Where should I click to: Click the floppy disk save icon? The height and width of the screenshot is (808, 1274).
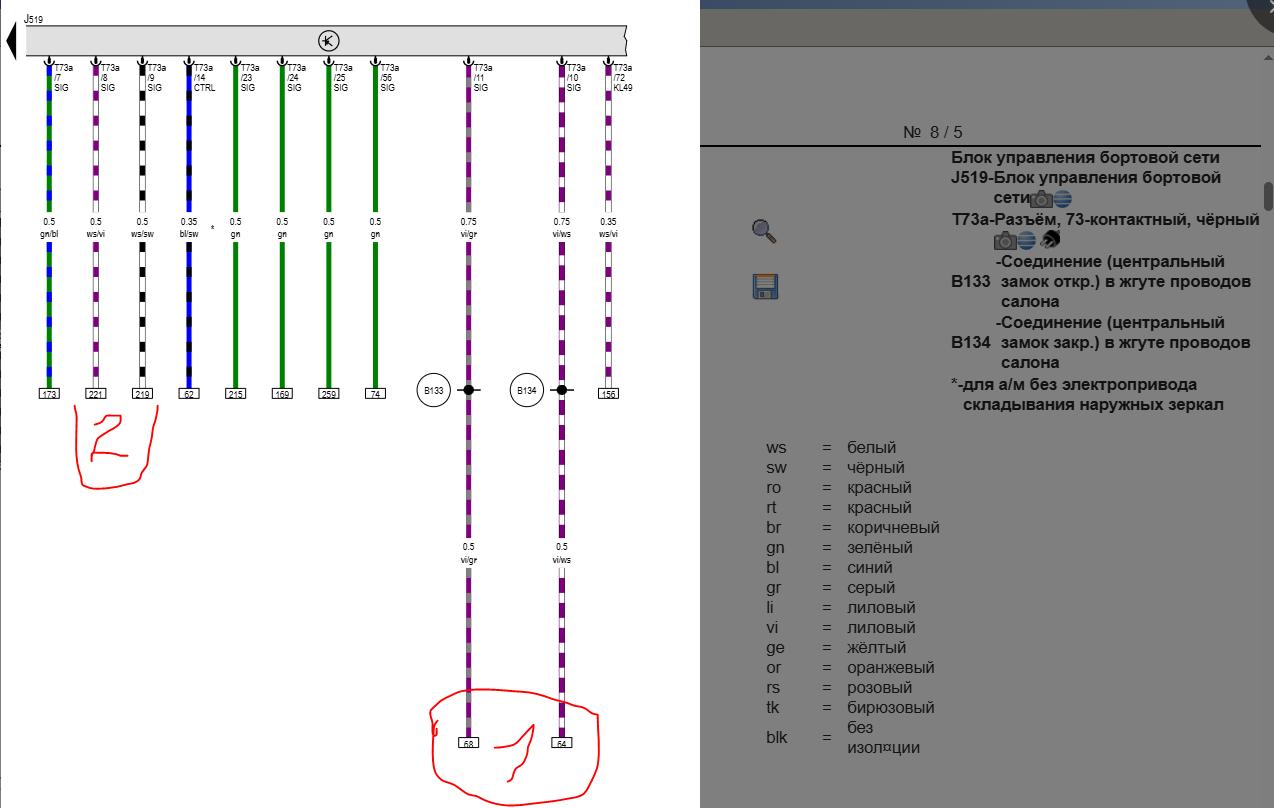pos(765,287)
